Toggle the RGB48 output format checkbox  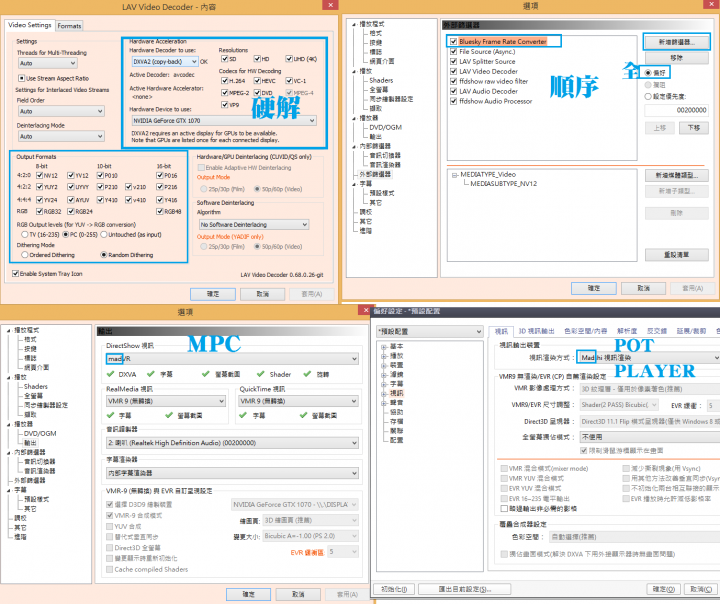click(160, 211)
